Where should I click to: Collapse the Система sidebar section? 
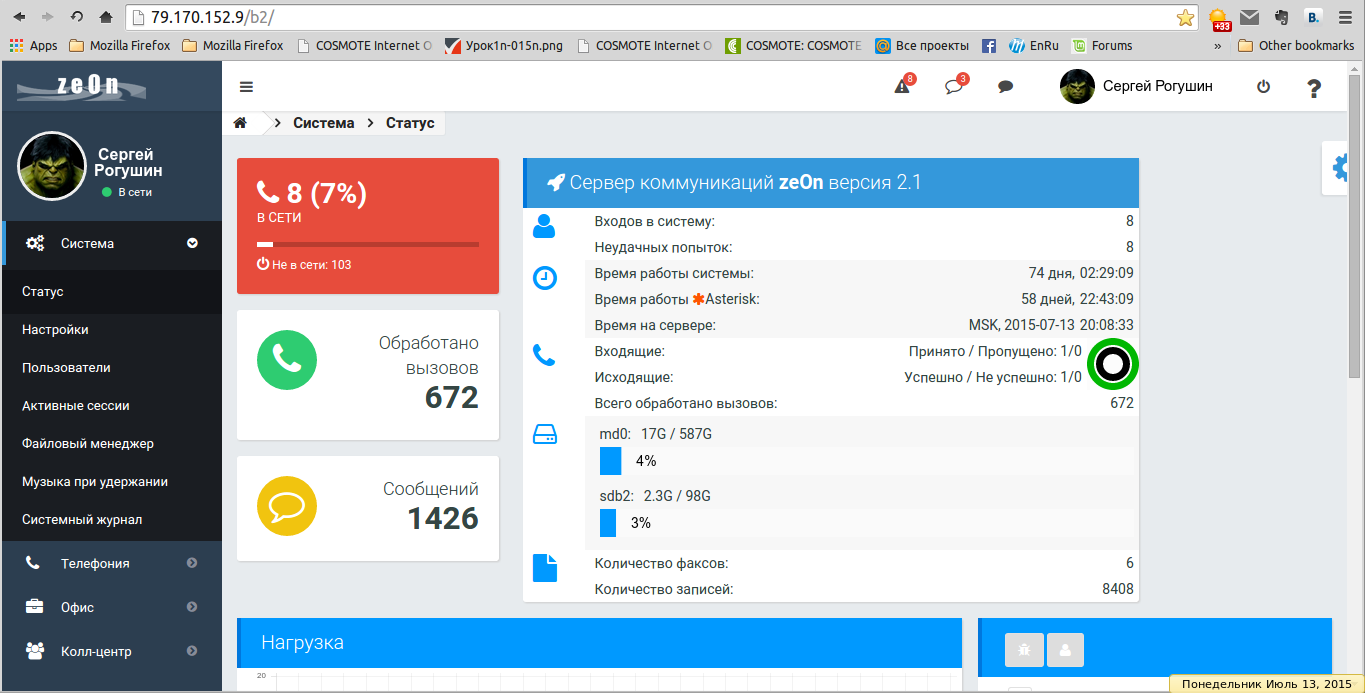point(112,243)
